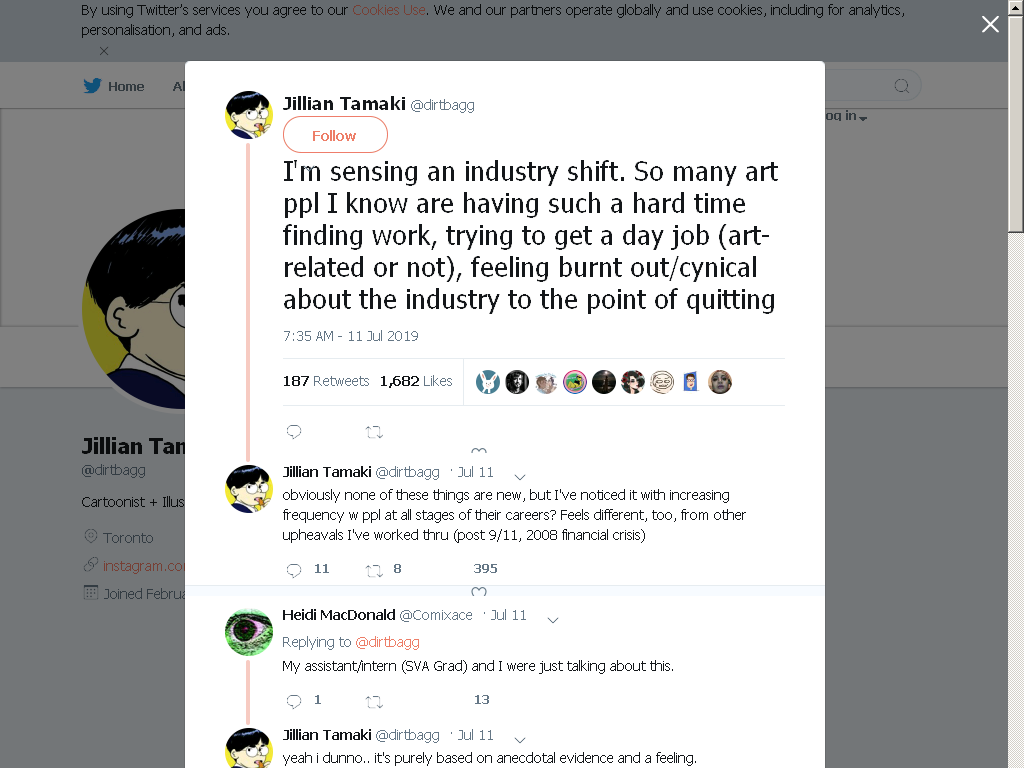The width and height of the screenshot is (1024, 768).
Task: Click the Twitter bird Home icon
Action: (92, 86)
